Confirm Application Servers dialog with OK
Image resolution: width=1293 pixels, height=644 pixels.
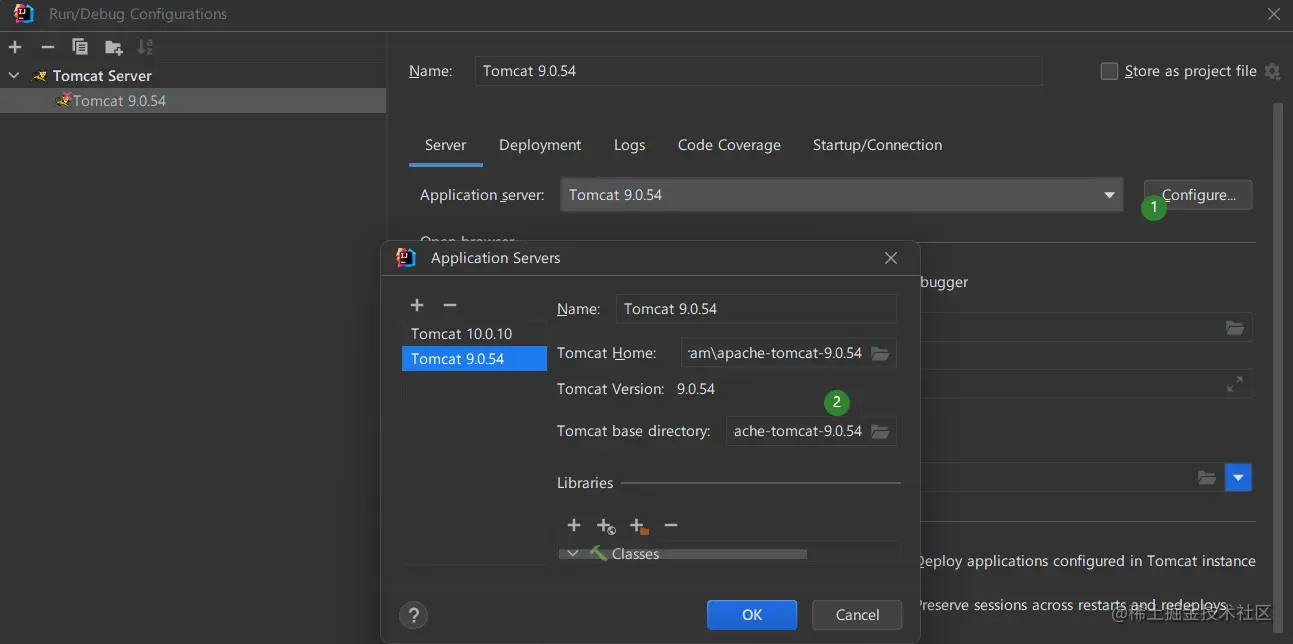tap(752, 615)
